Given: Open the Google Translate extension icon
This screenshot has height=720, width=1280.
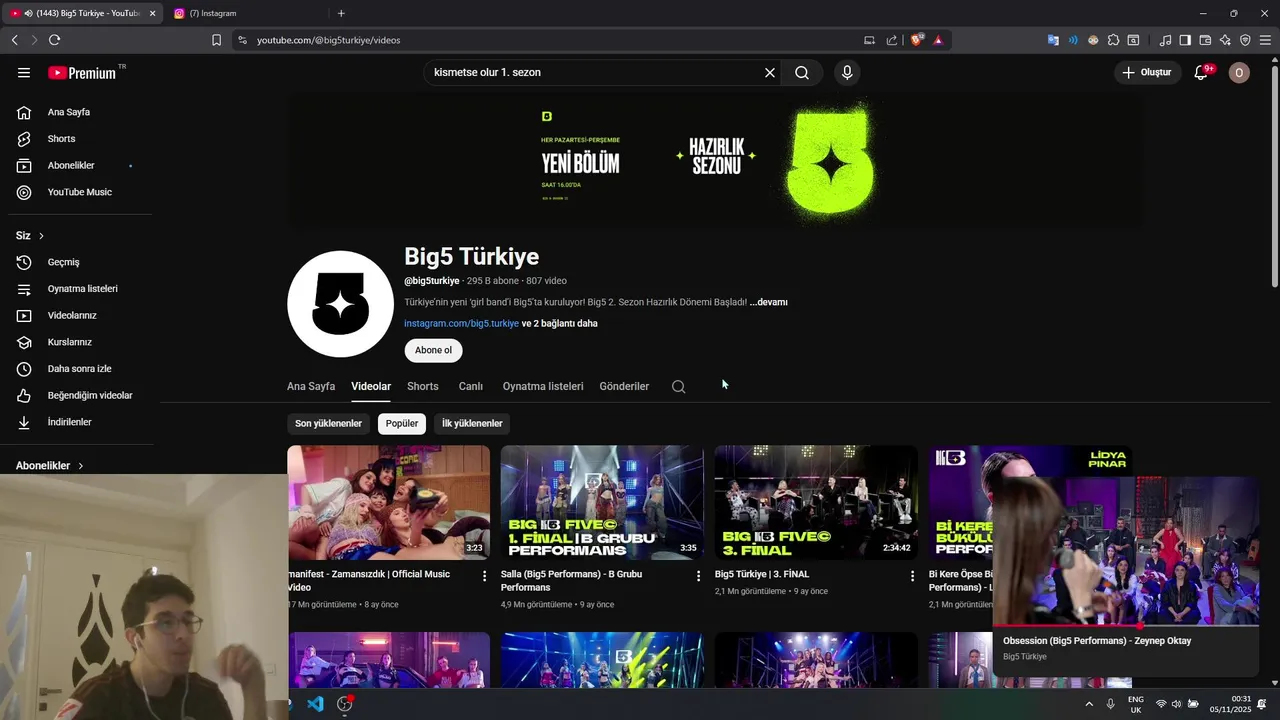Looking at the screenshot, I should pyautogui.click(x=1053, y=40).
